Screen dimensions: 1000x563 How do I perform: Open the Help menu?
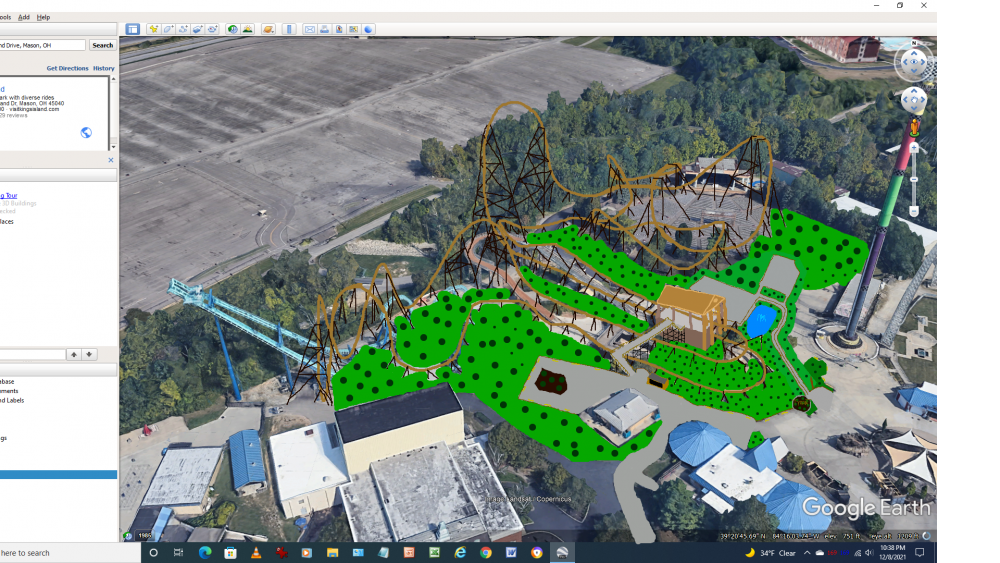(43, 17)
